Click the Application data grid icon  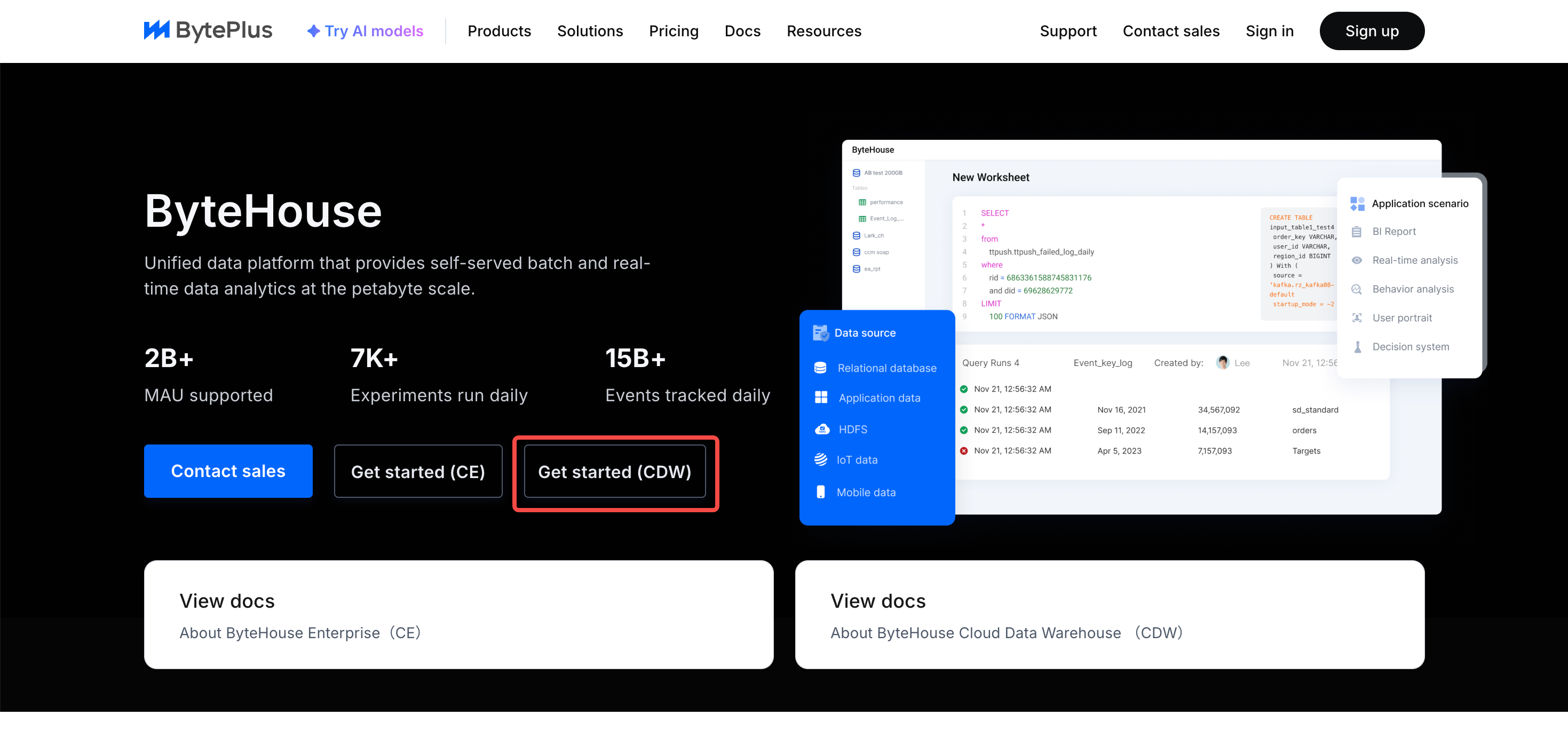820,398
